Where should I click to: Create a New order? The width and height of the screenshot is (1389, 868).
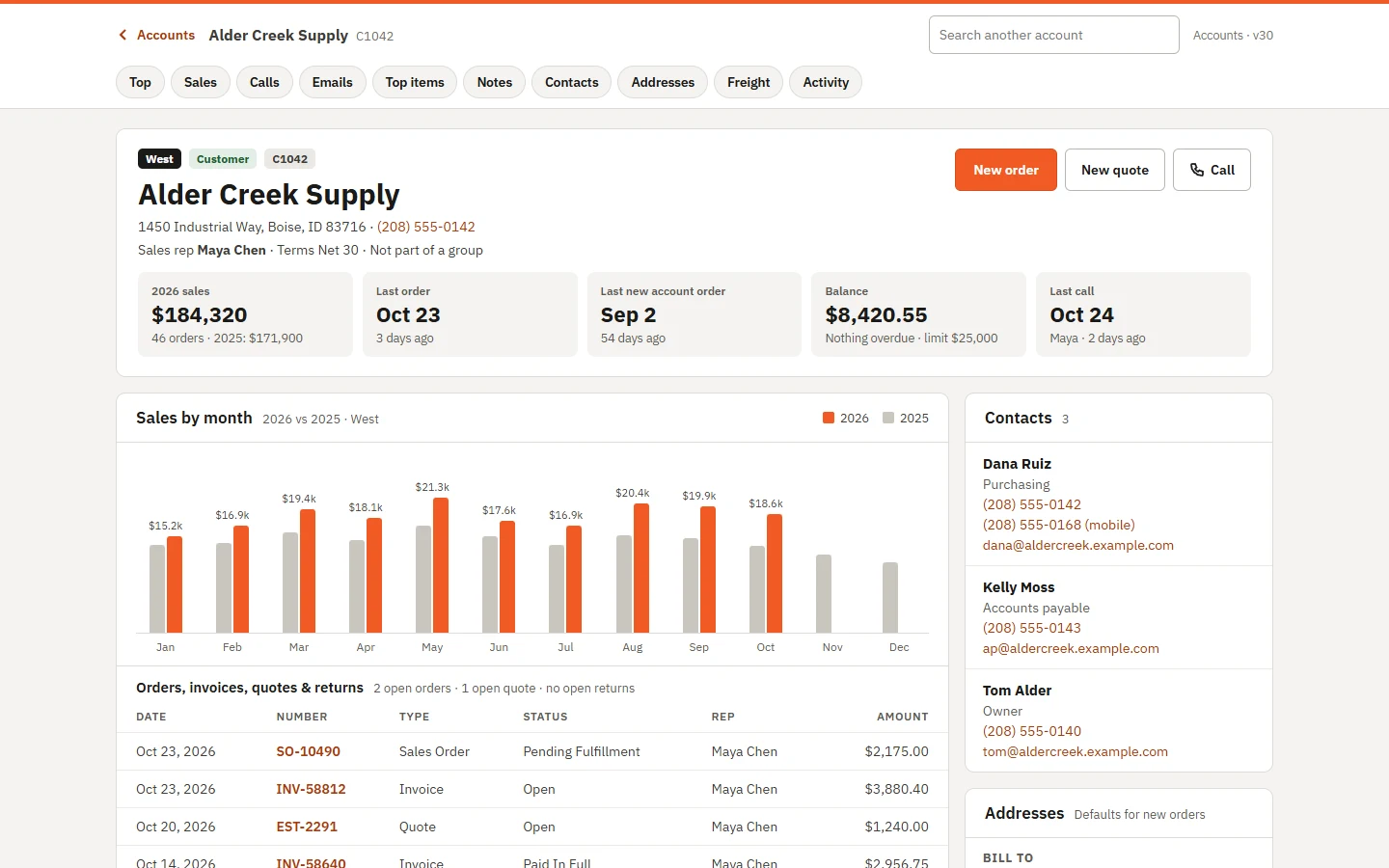click(x=1006, y=170)
